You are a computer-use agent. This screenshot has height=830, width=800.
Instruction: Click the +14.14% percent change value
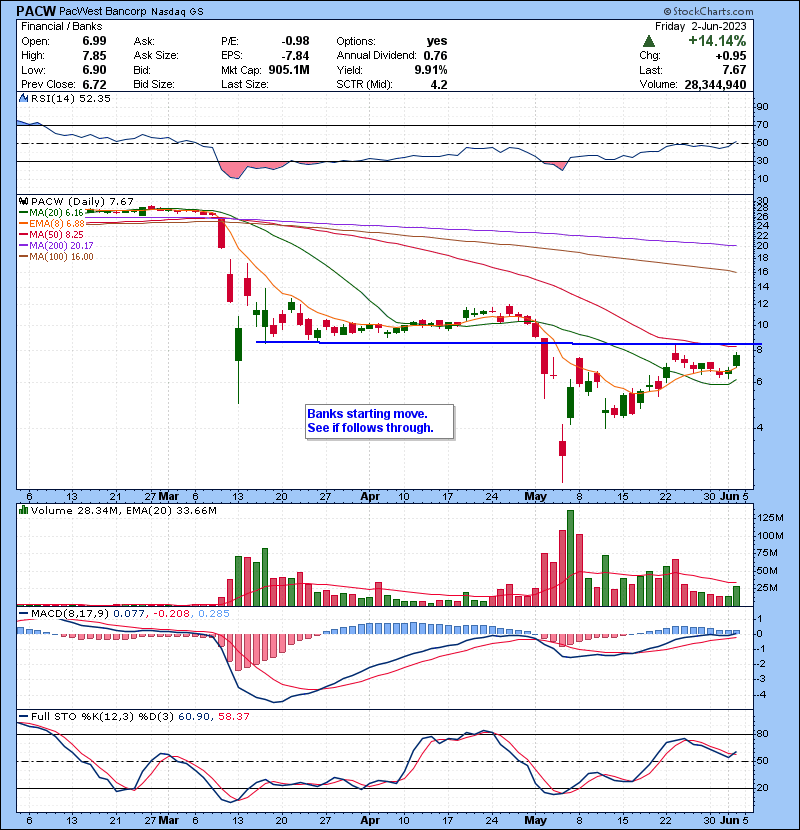(717, 41)
